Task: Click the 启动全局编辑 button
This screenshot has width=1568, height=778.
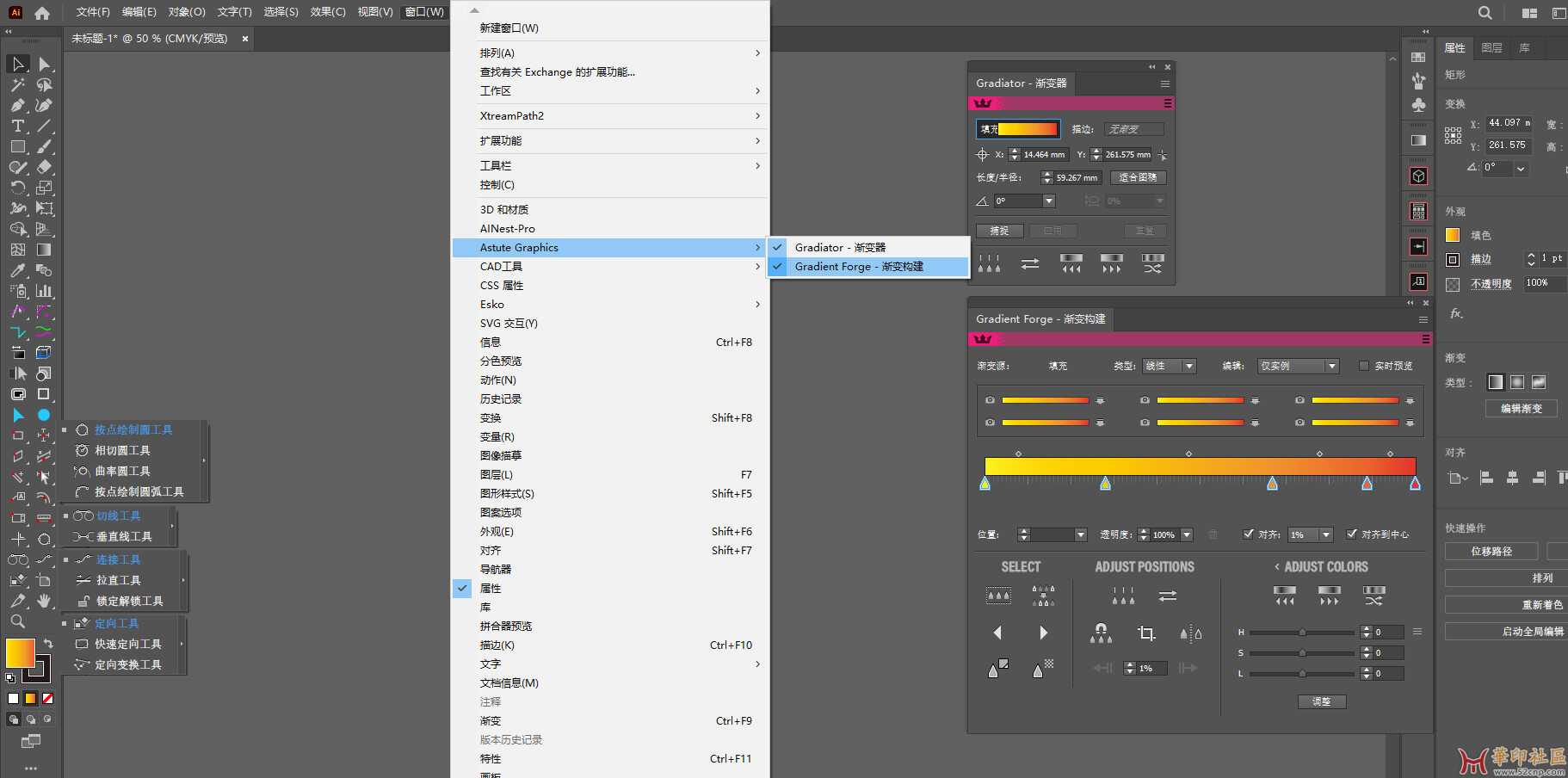Action: [1507, 632]
